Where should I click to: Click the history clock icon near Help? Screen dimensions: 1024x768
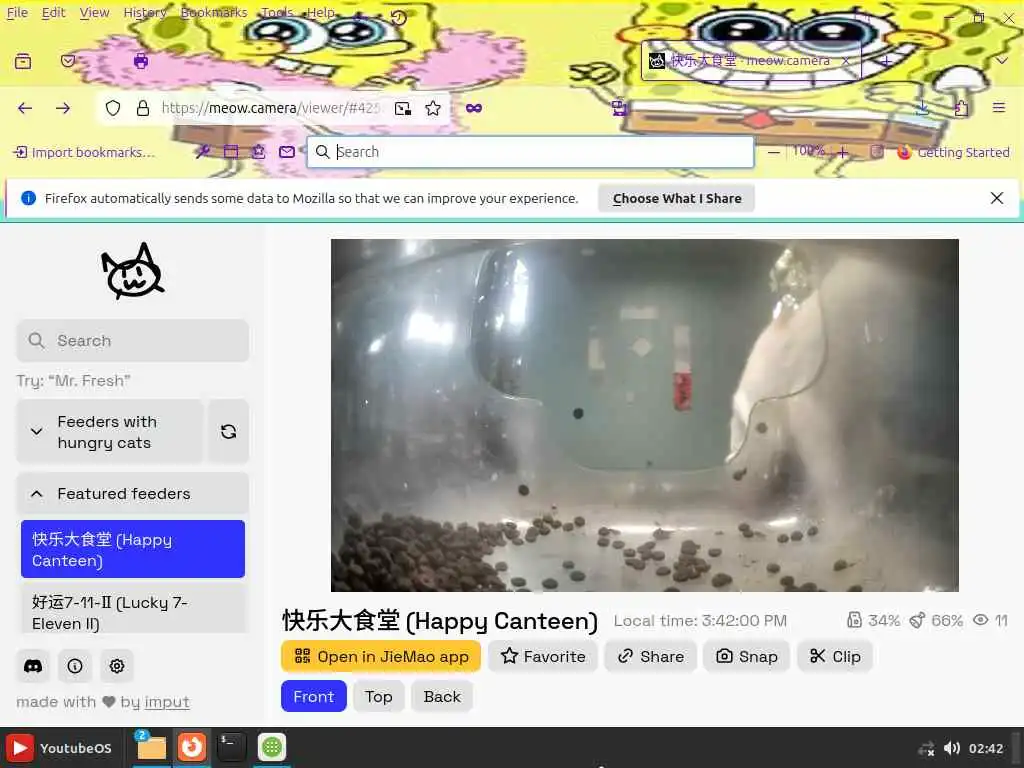tap(398, 18)
